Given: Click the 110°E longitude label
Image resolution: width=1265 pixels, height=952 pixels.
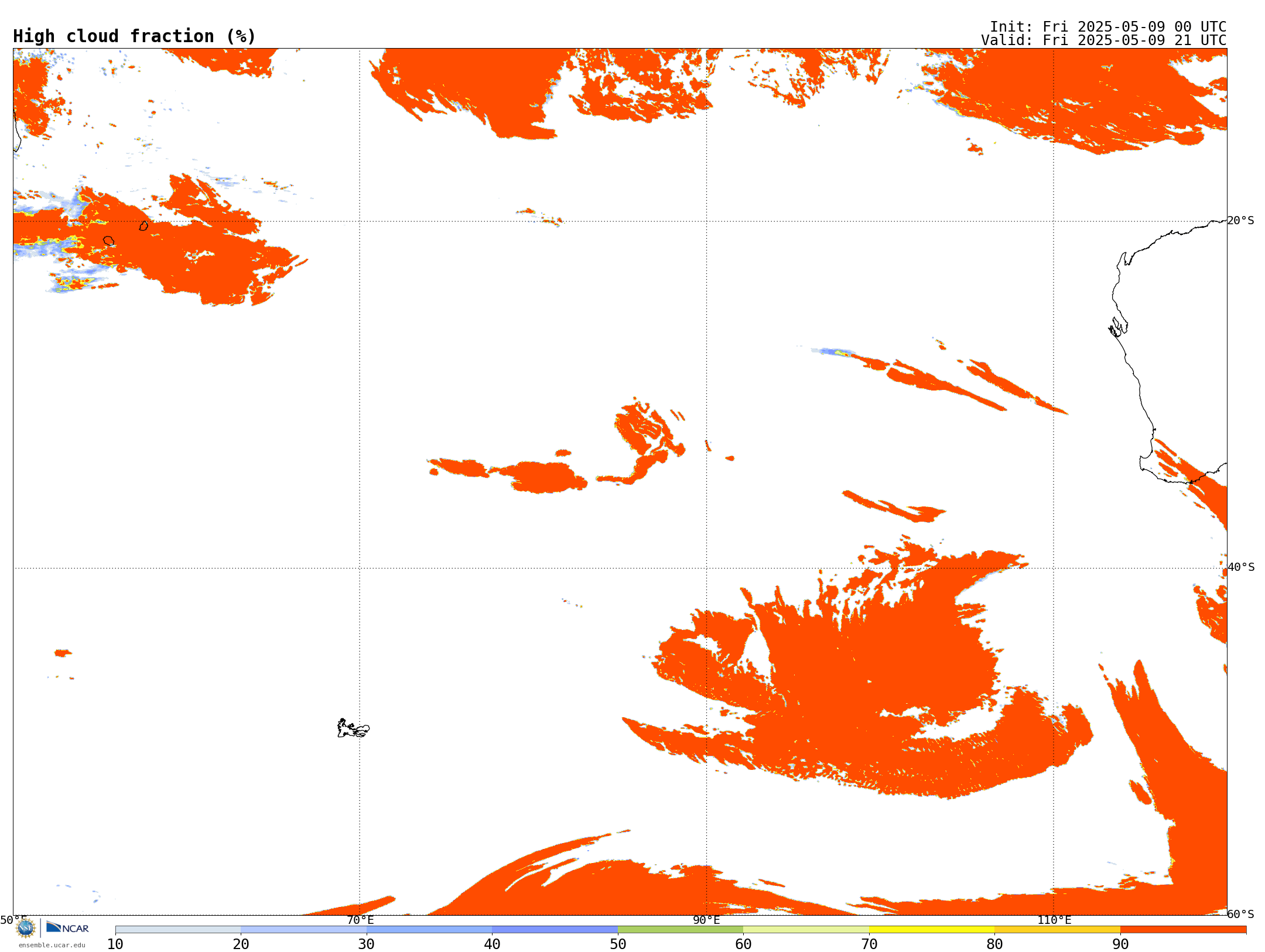Looking at the screenshot, I should click(1054, 920).
